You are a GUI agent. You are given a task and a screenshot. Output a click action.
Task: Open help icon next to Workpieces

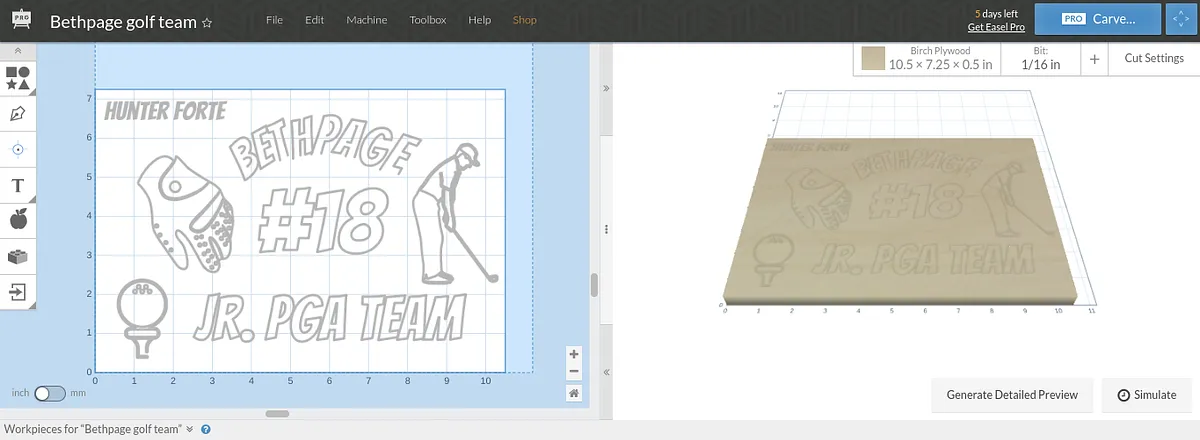pyautogui.click(x=205, y=429)
